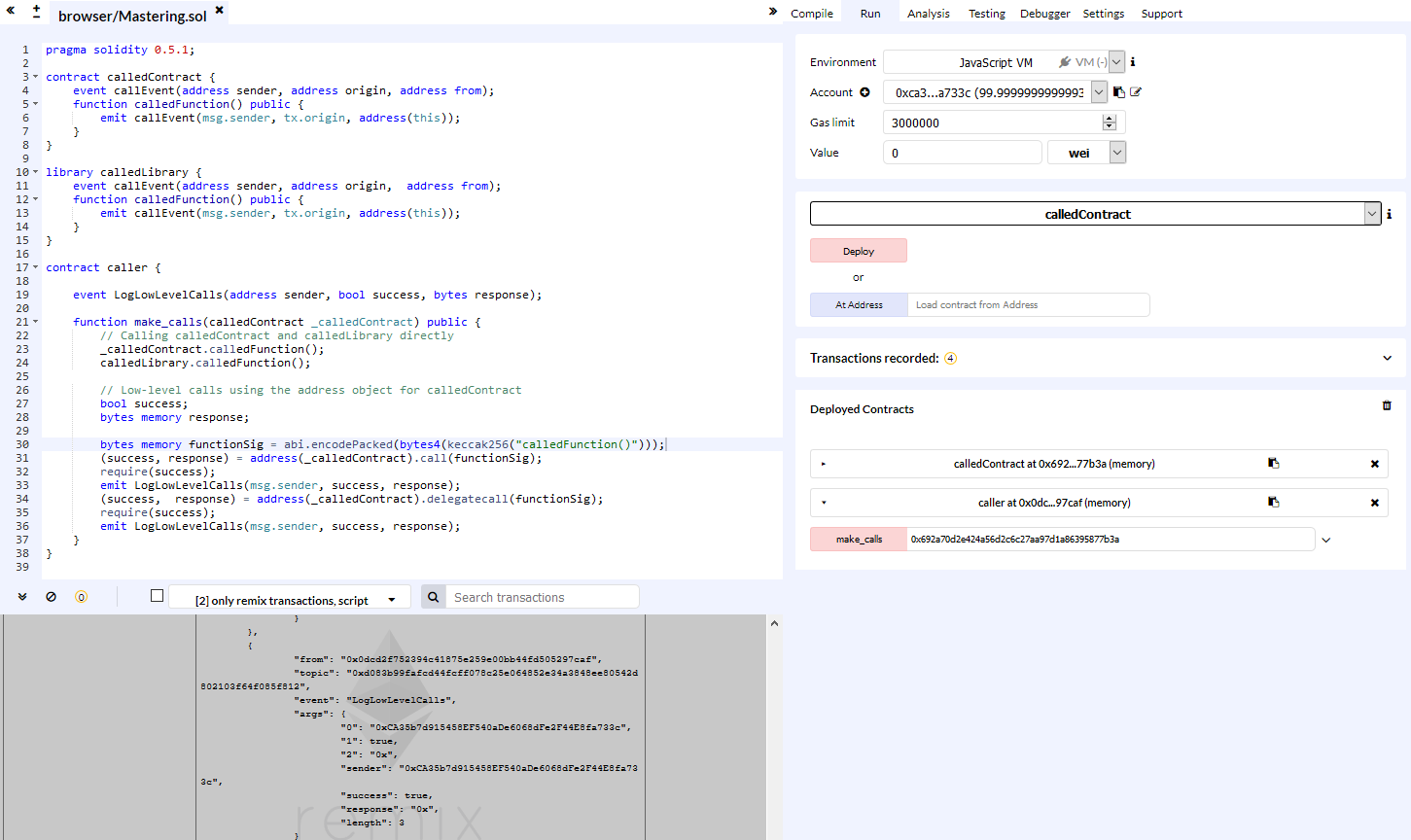The height and width of the screenshot is (840, 1411).
Task: Open the only remix transactions filter dropdown
Action: (290, 598)
